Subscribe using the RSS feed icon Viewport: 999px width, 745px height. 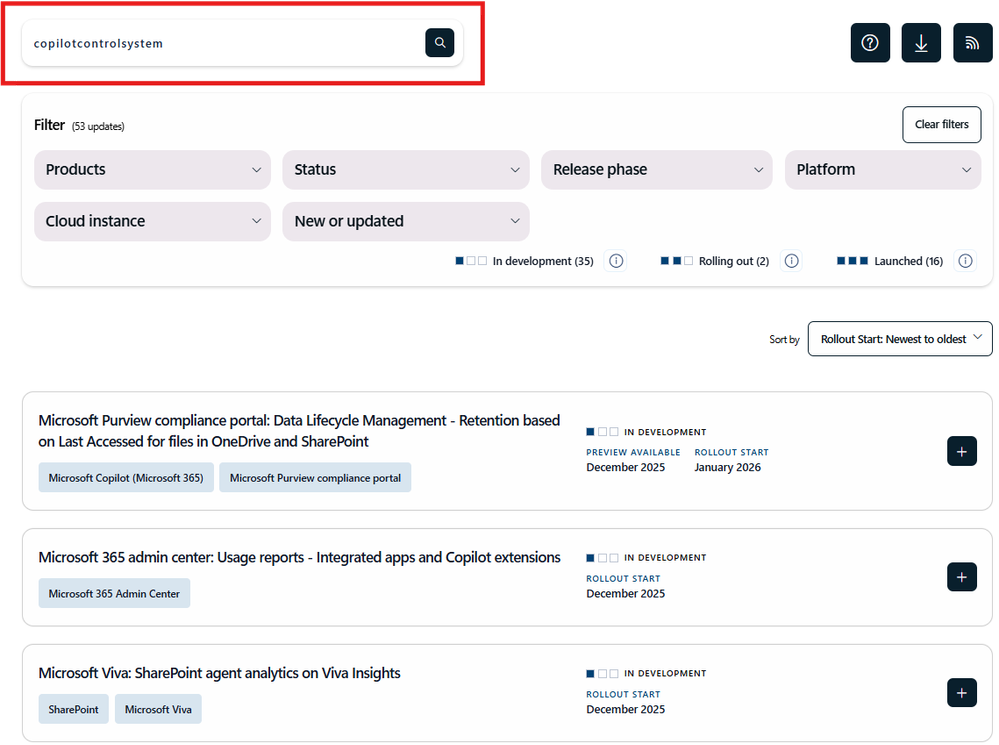972,43
